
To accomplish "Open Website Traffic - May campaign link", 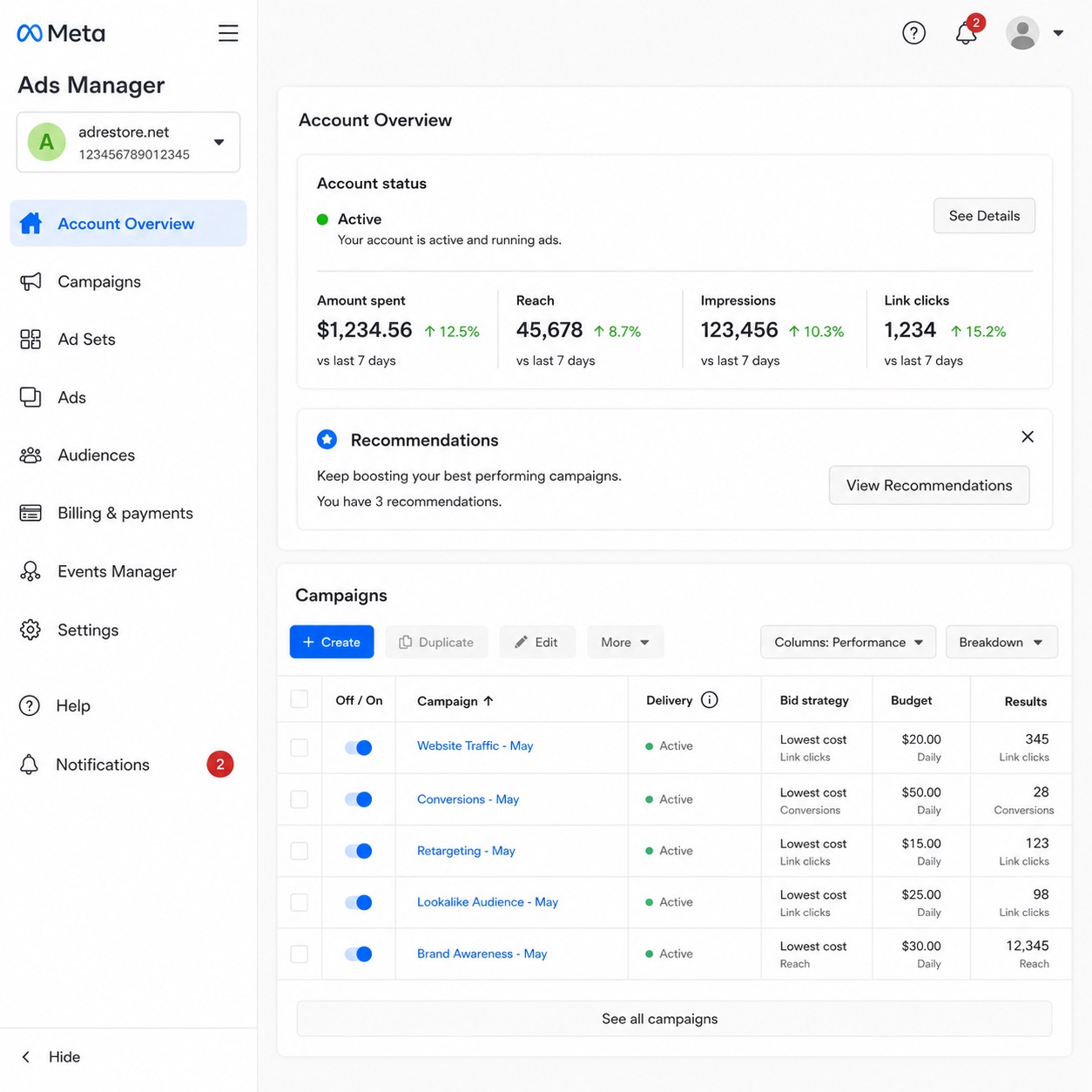I will 475,745.
